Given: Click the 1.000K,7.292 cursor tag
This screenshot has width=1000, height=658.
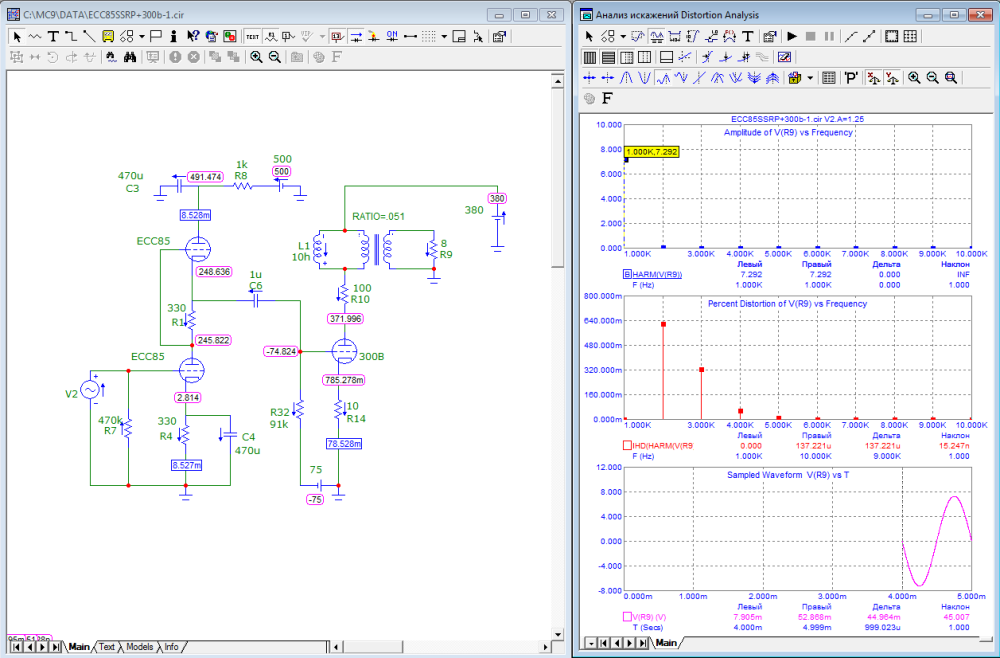Looking at the screenshot, I should coord(652,151).
